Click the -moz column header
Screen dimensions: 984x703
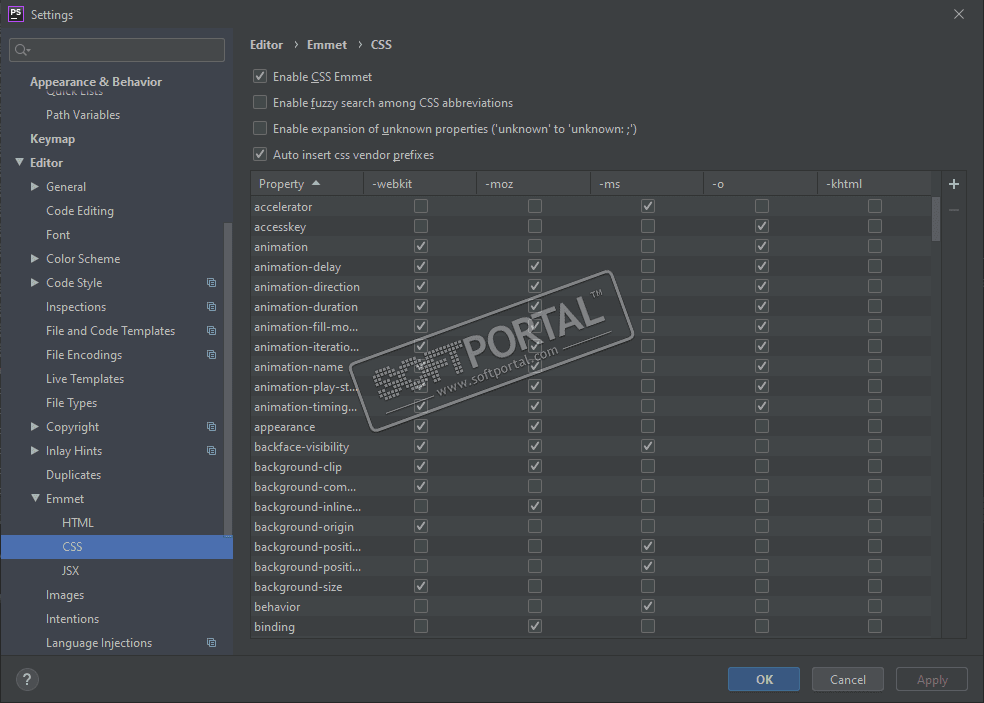[533, 184]
